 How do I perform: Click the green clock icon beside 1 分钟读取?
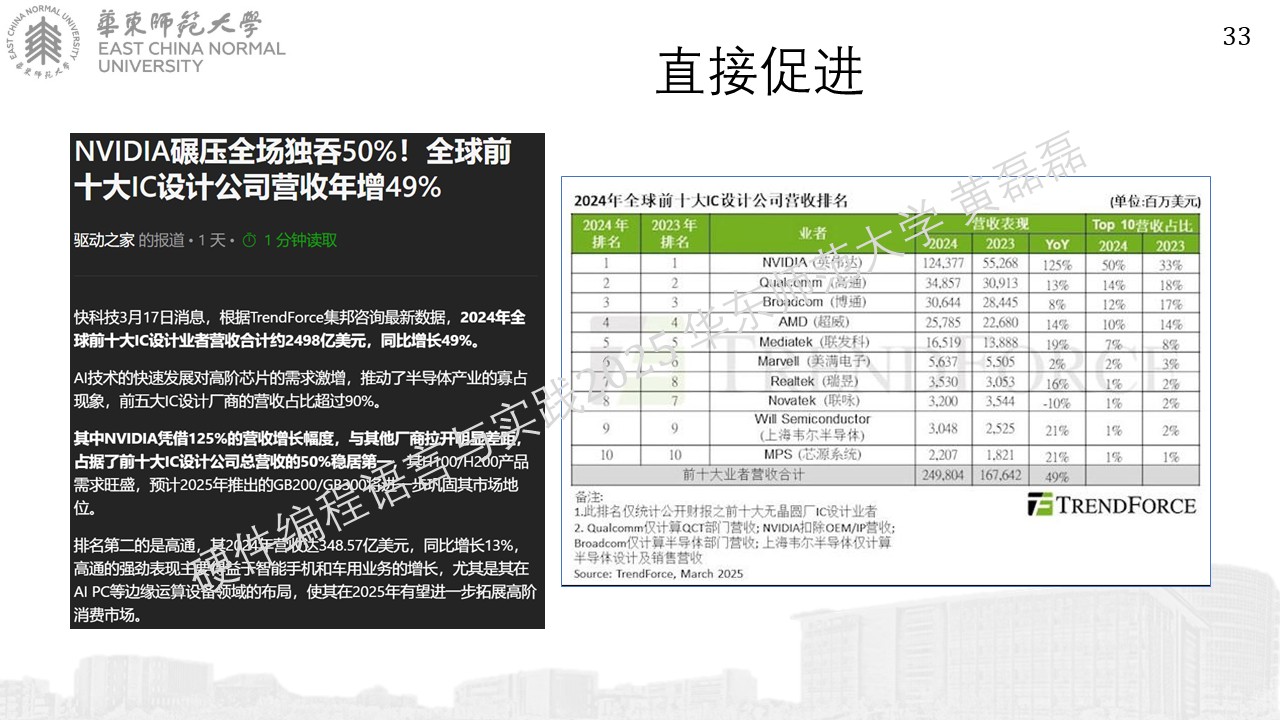coord(249,240)
